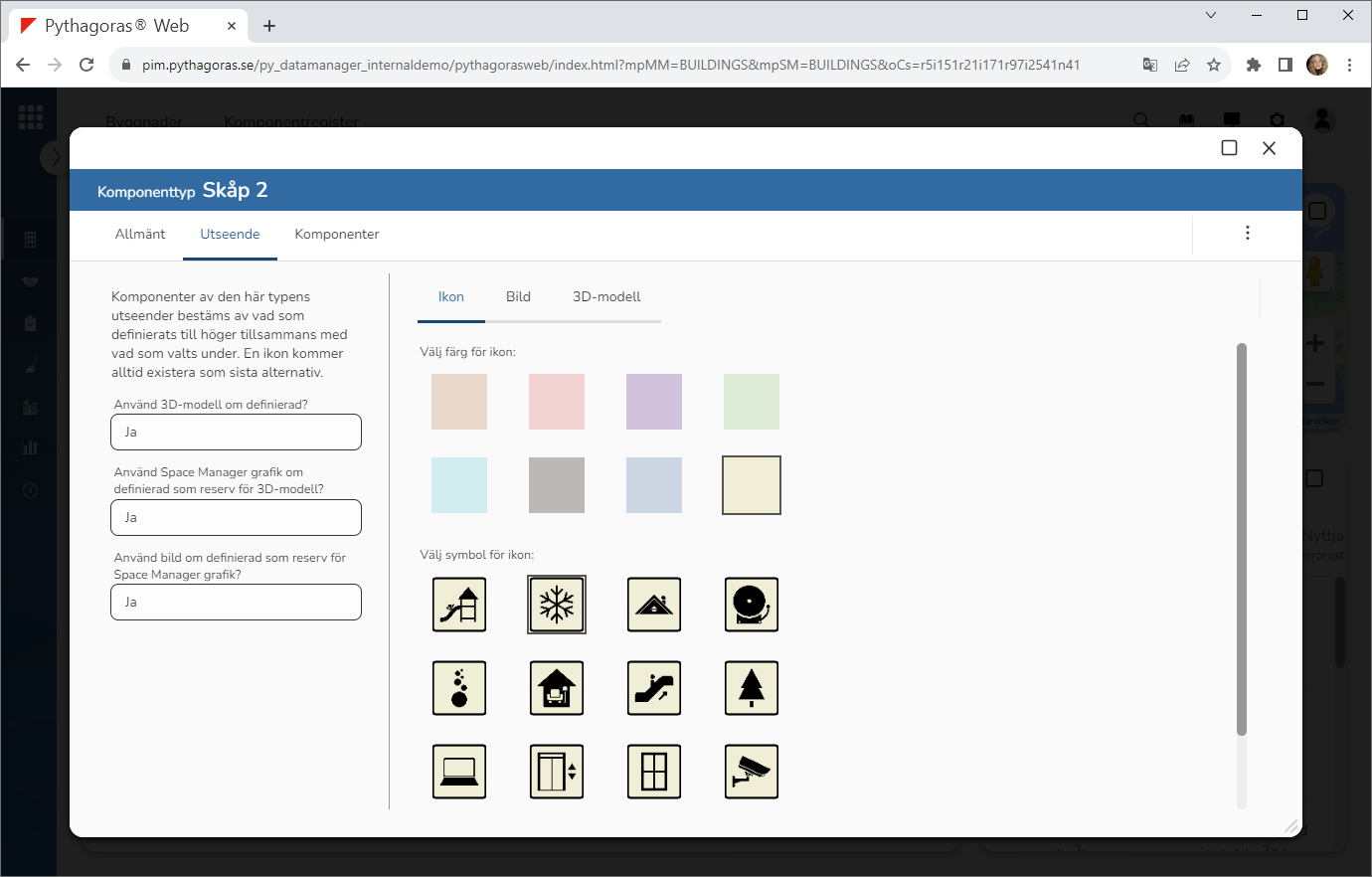This screenshot has height=877, width=1372.
Task: Pick the escalator symbol icon
Action: [x=654, y=688]
